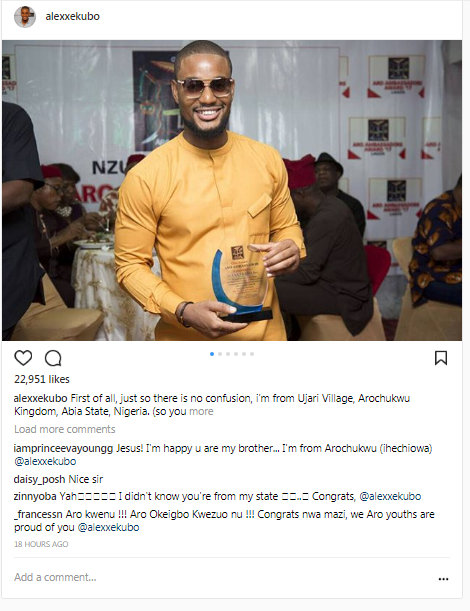Open alexxekubo profile picture avatar

pyautogui.click(x=25, y=17)
